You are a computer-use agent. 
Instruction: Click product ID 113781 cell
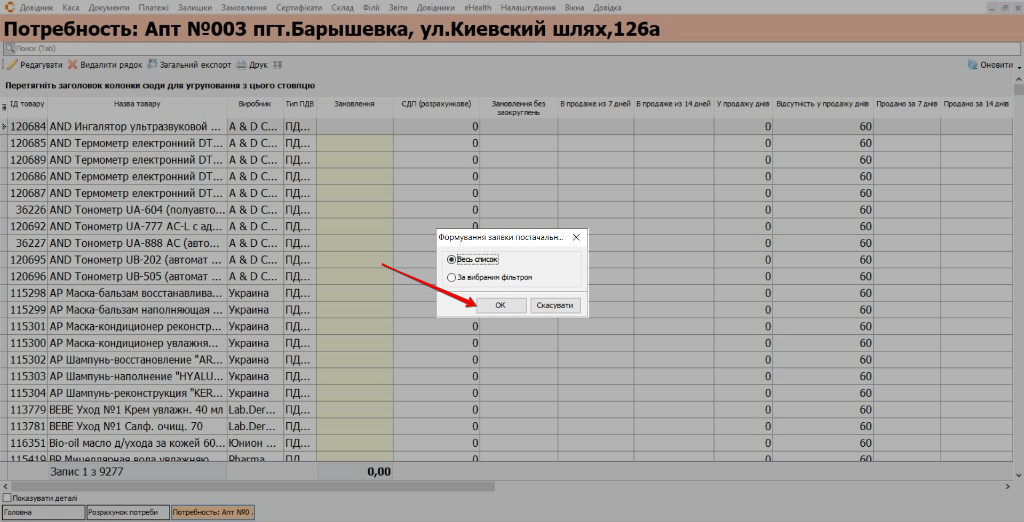pyautogui.click(x=28, y=427)
